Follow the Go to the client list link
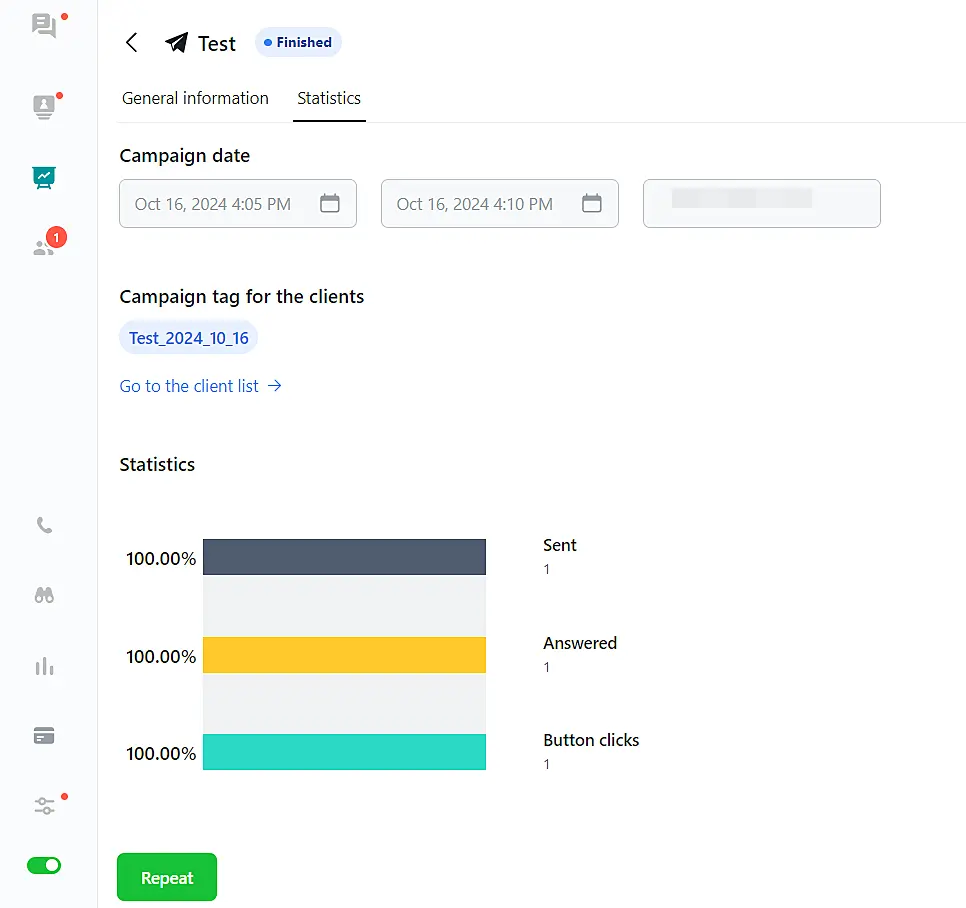The width and height of the screenshot is (966, 908). (x=200, y=386)
